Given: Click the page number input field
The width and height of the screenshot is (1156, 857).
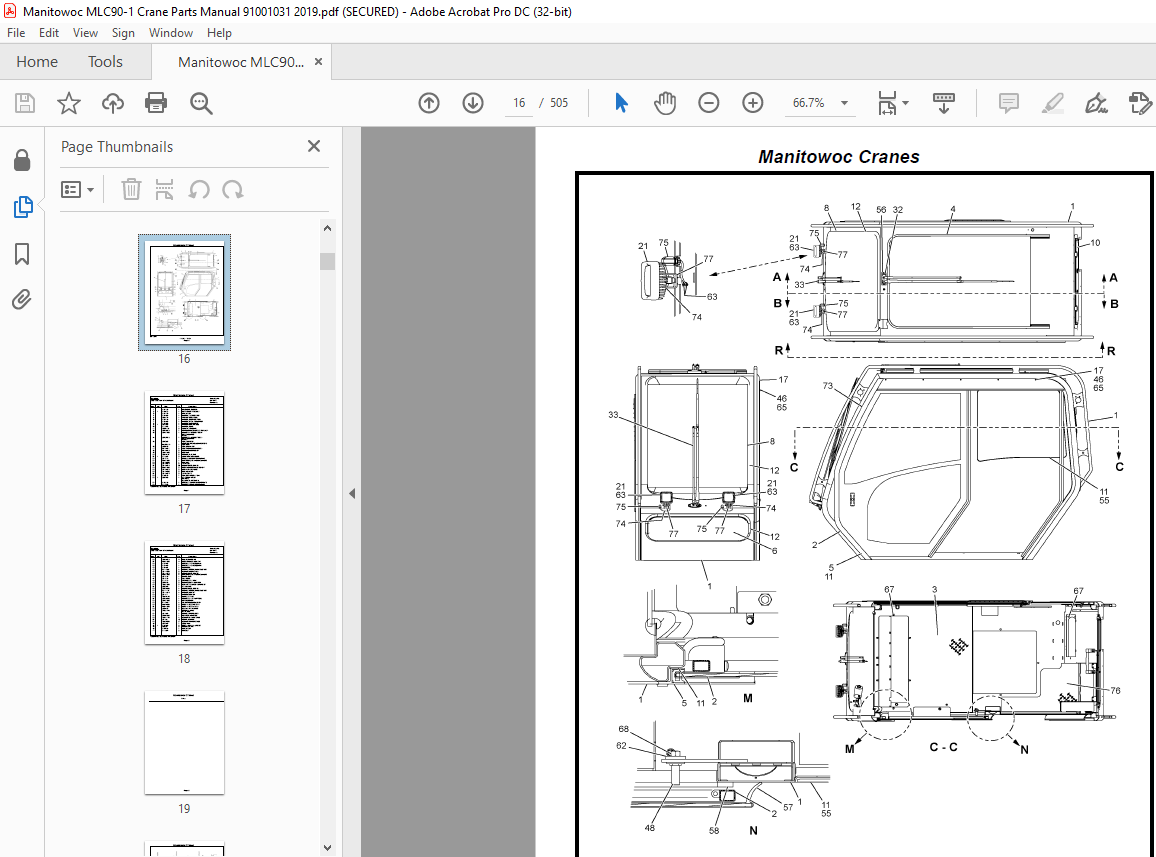Looking at the screenshot, I should [x=519, y=103].
